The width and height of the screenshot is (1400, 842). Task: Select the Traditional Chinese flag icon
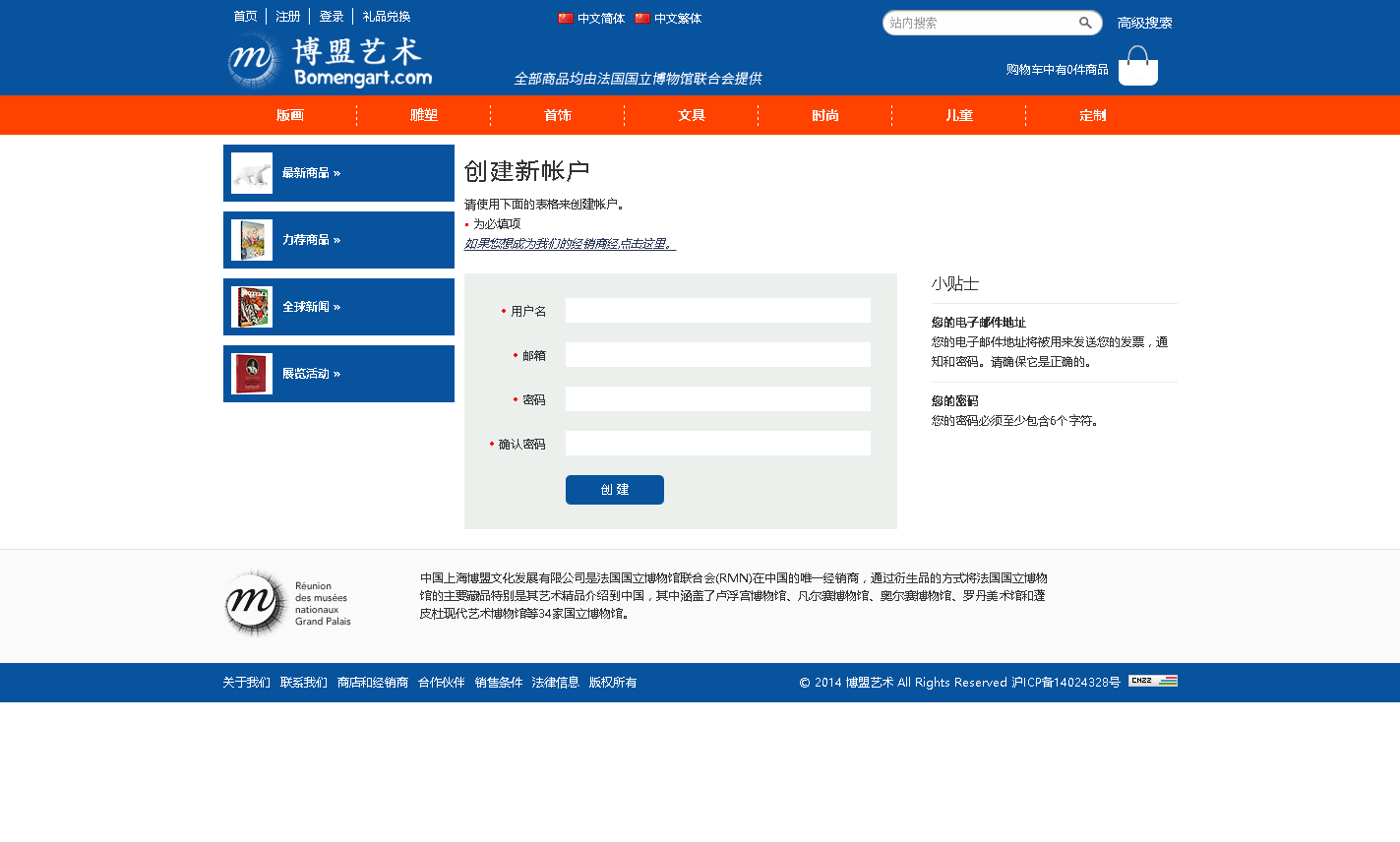pyautogui.click(x=642, y=19)
